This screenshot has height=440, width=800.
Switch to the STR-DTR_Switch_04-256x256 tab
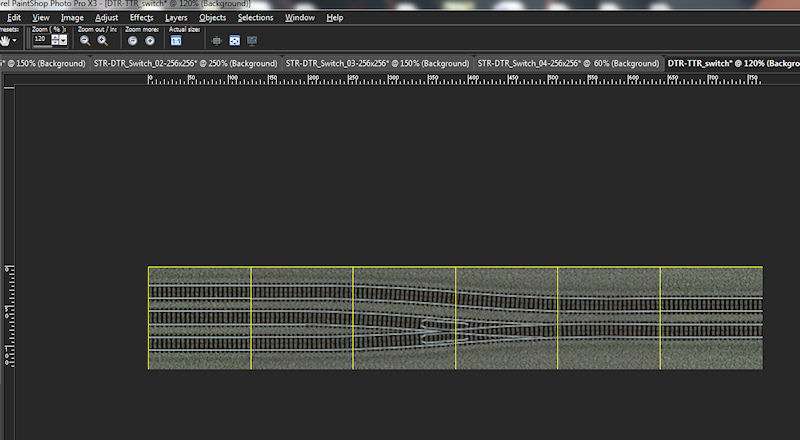tap(567, 63)
